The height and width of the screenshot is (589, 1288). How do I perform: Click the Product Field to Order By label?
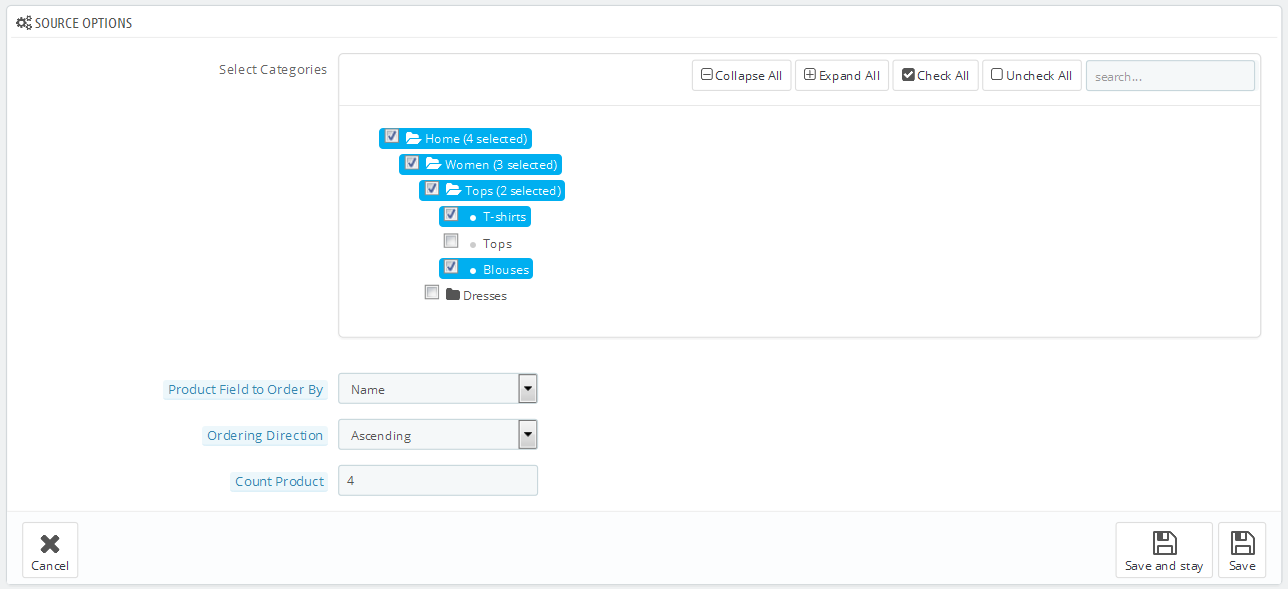pos(245,390)
